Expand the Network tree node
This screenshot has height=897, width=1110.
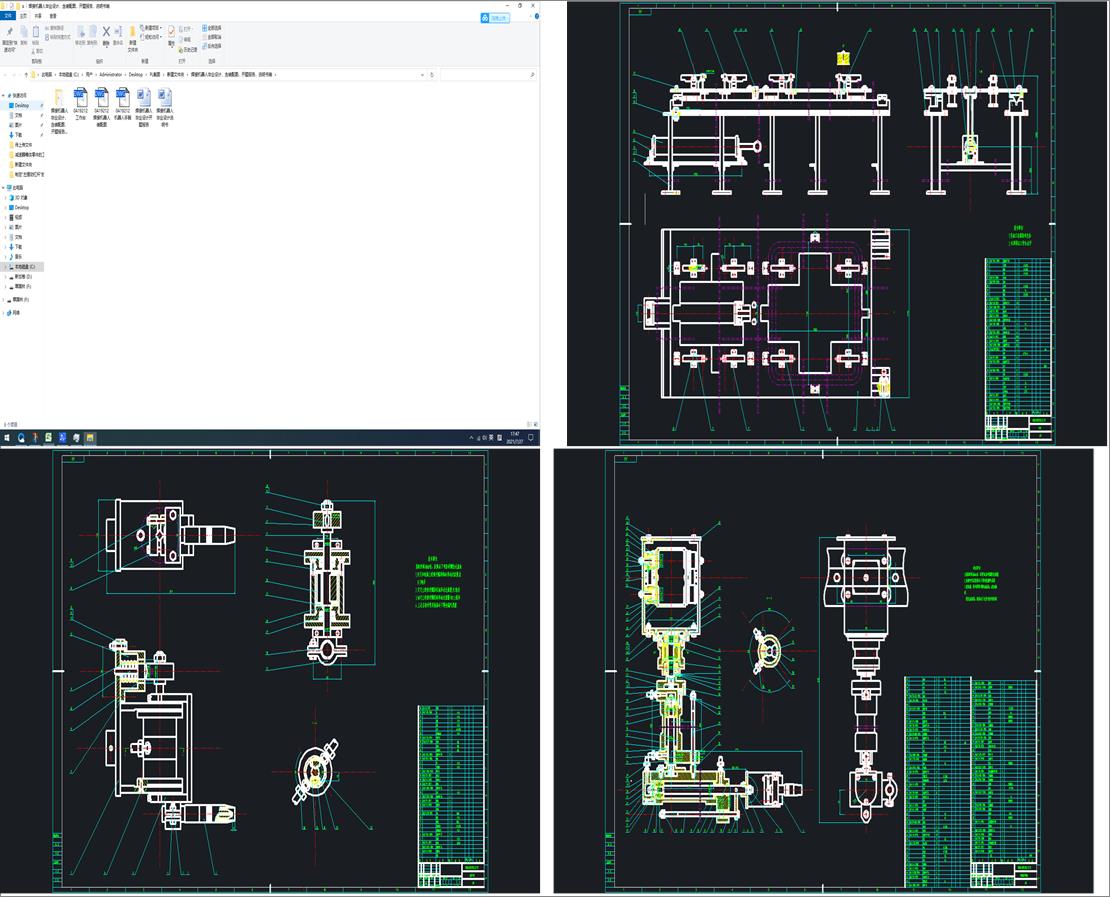click(3, 313)
